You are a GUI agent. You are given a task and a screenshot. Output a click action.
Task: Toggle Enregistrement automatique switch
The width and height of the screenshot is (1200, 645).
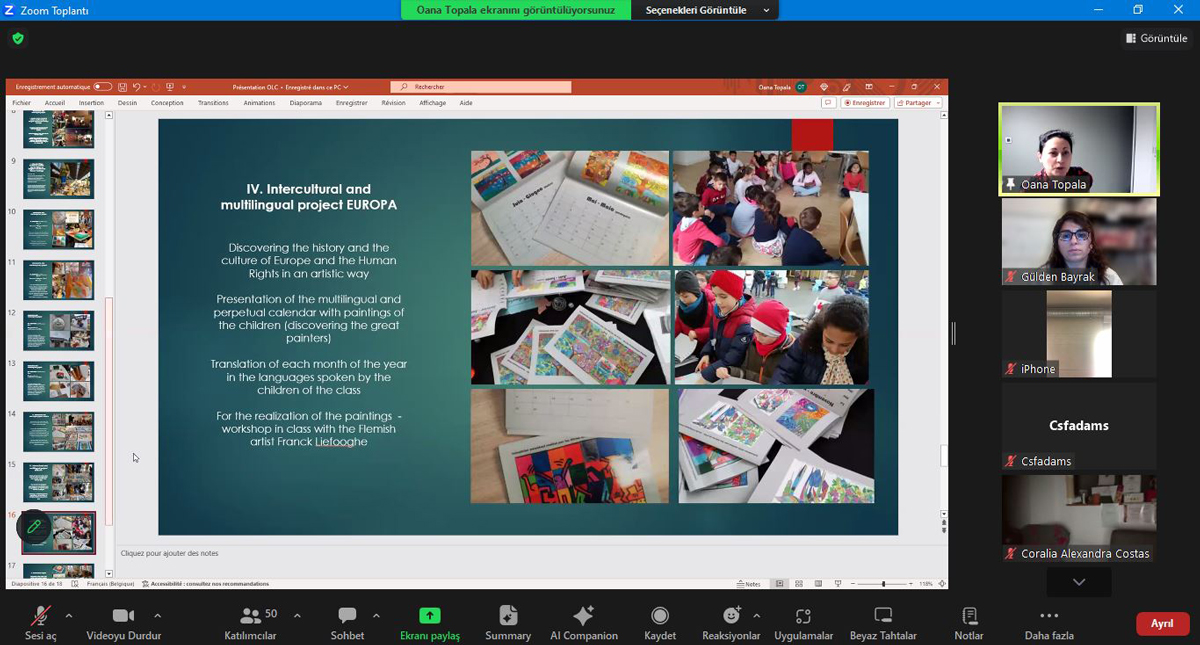pyautogui.click(x=102, y=87)
